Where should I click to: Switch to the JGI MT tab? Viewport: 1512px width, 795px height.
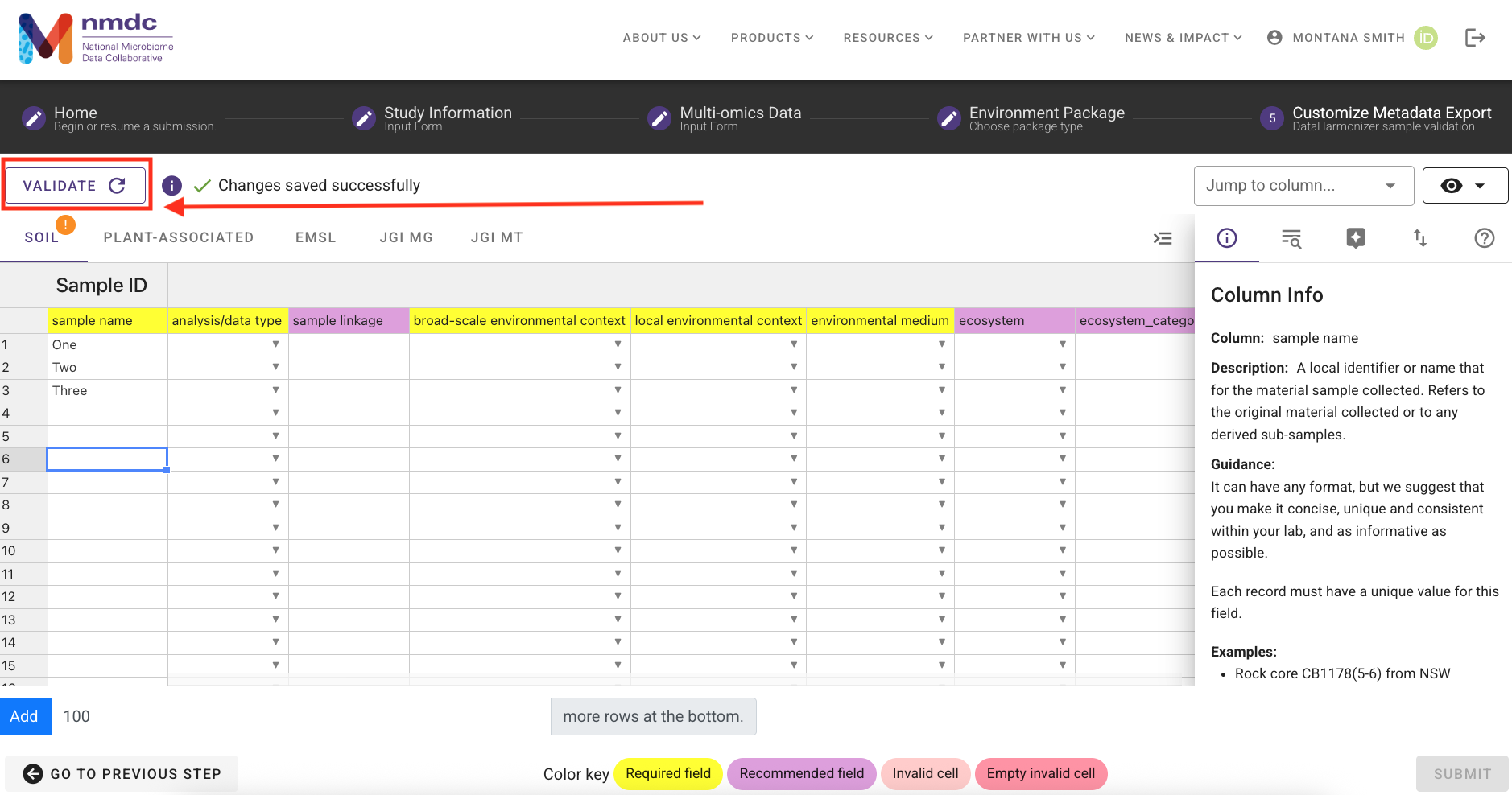[497, 238]
